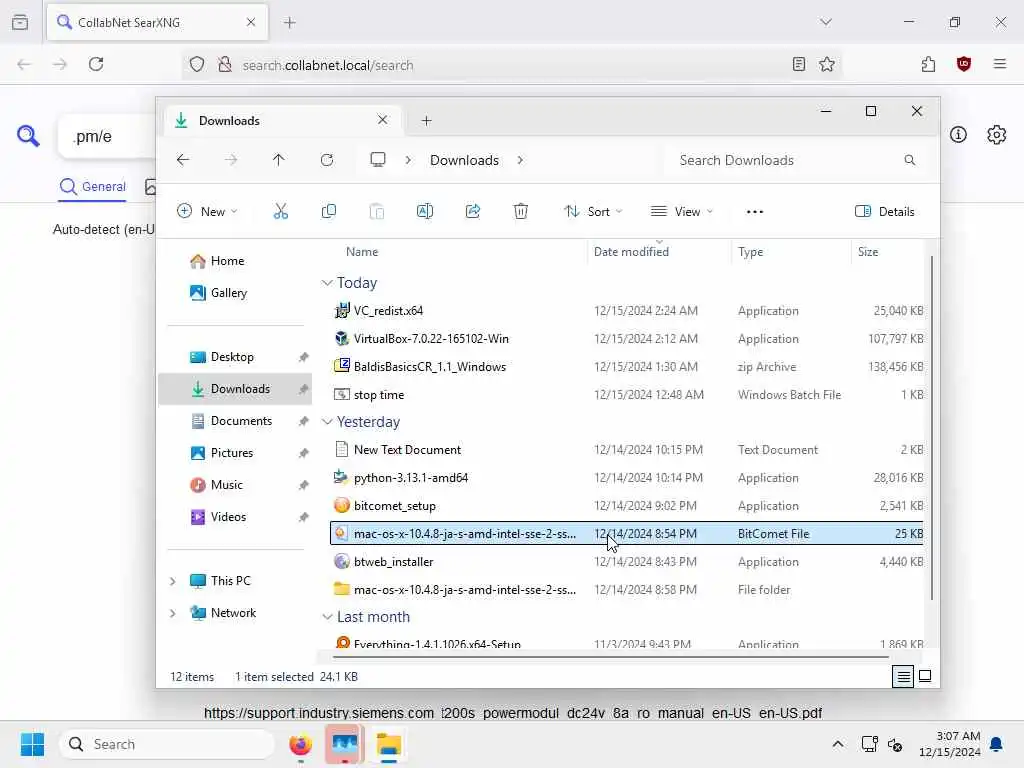
Task: Click the uBlock Origin shield icon
Action: coord(963,64)
